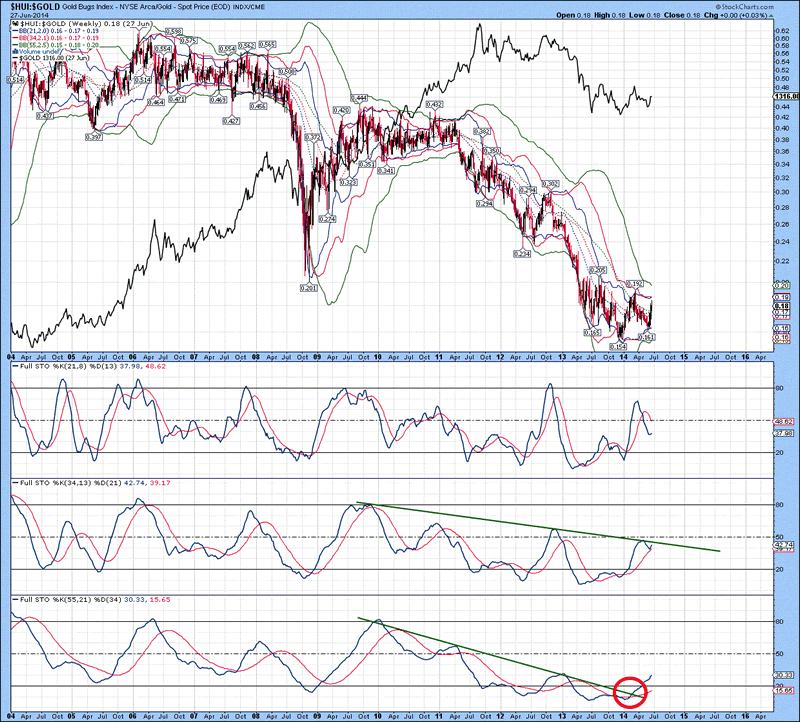Image resolution: width=800 pixels, height=722 pixels.
Task: Click the 0.154 low price label
Action: coord(621,346)
